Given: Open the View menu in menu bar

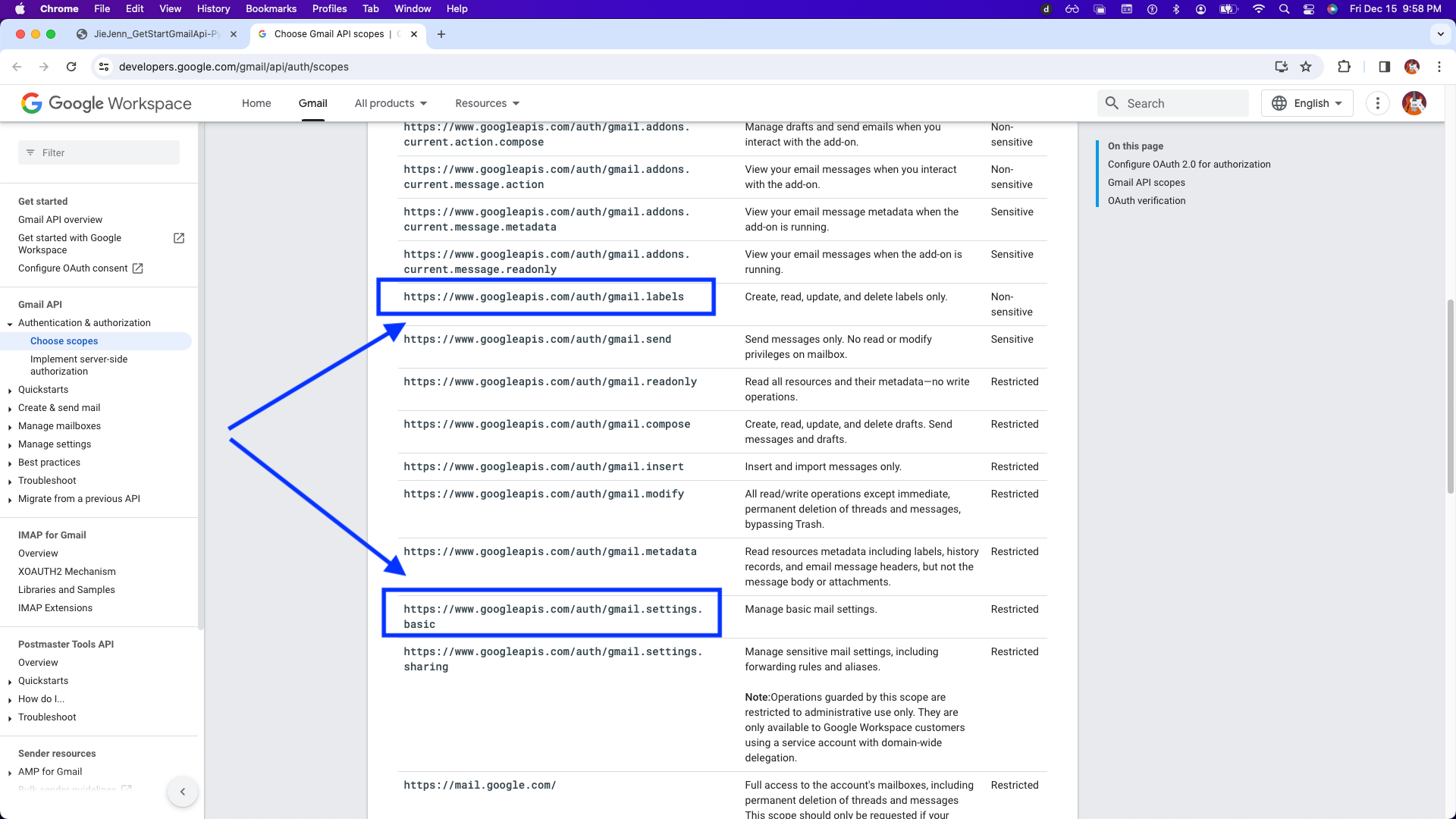Looking at the screenshot, I should pos(170,9).
